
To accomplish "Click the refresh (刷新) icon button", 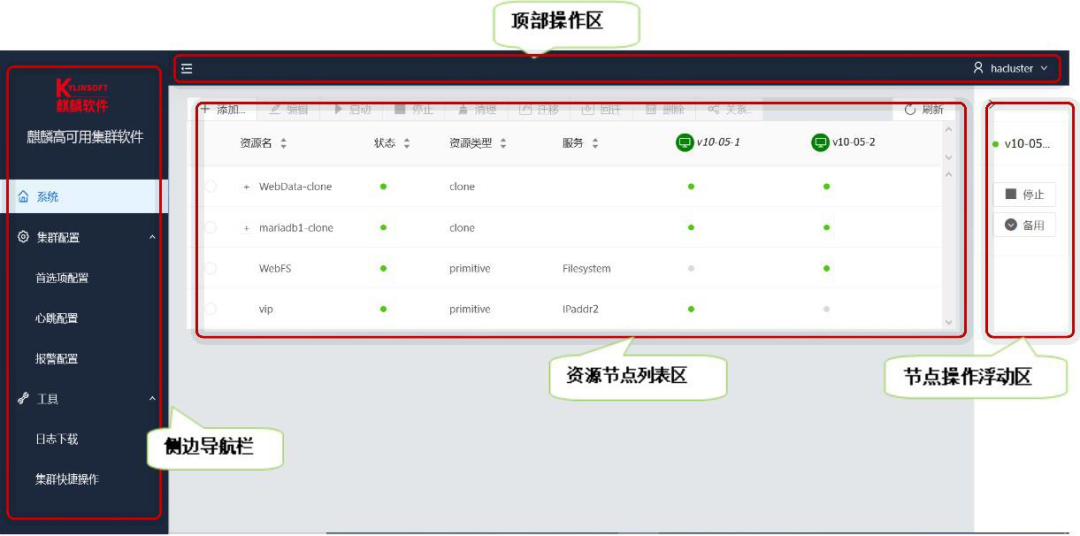I will 910,109.
